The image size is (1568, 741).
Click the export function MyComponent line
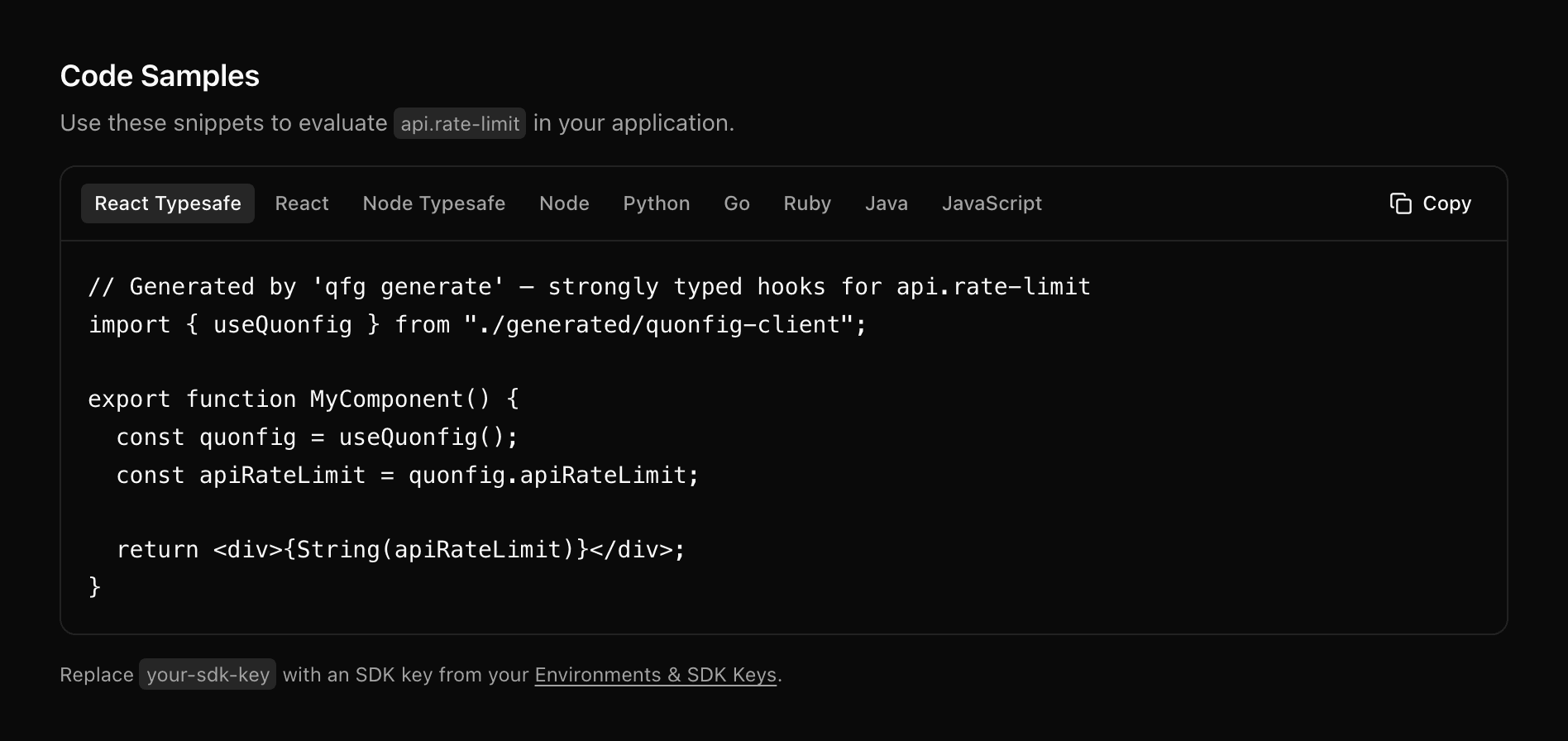click(x=304, y=399)
